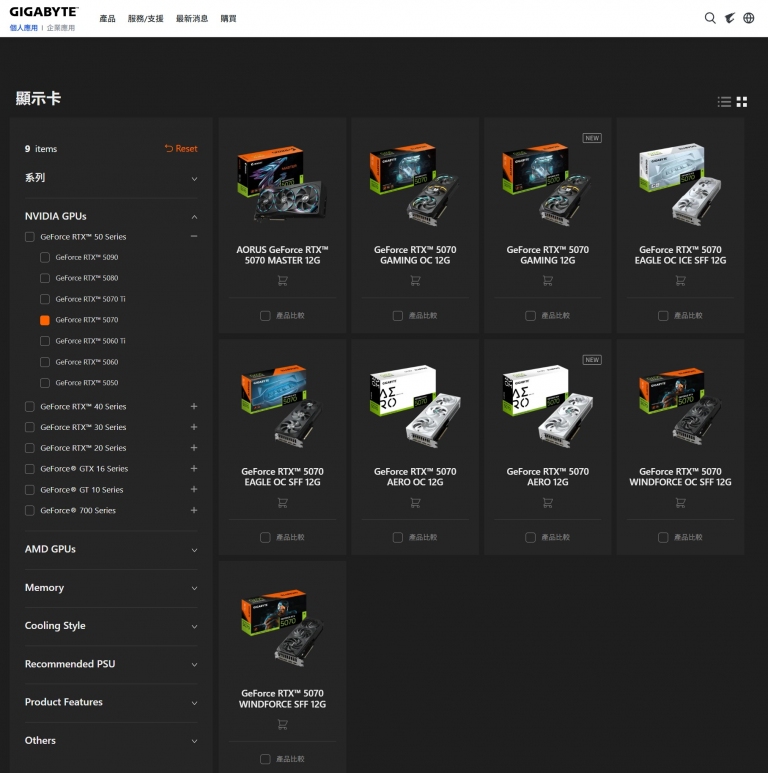Expand GeForce GTX 16 Series plus icon

[x=194, y=468]
